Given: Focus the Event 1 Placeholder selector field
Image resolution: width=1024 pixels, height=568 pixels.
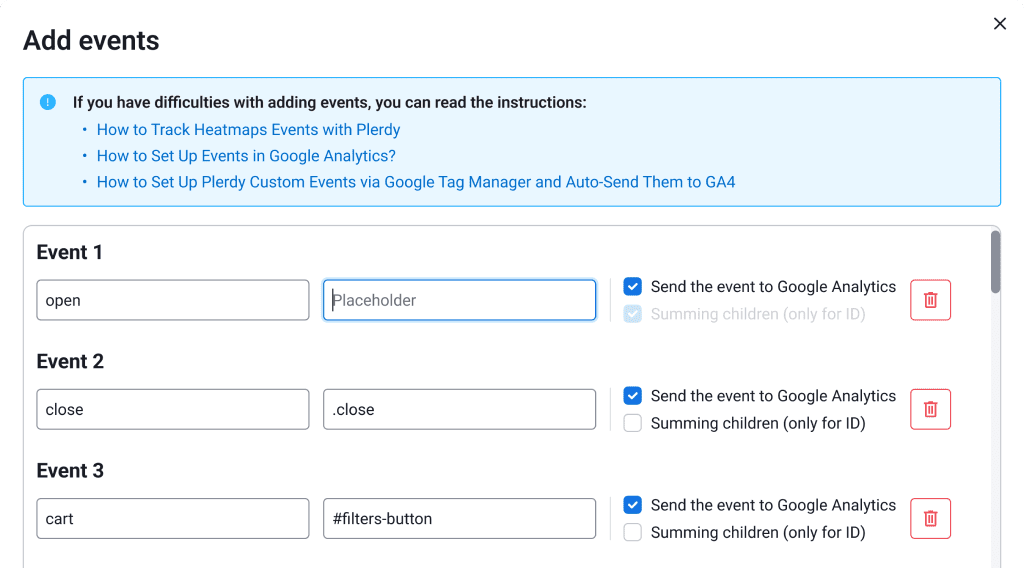Looking at the screenshot, I should click(459, 300).
